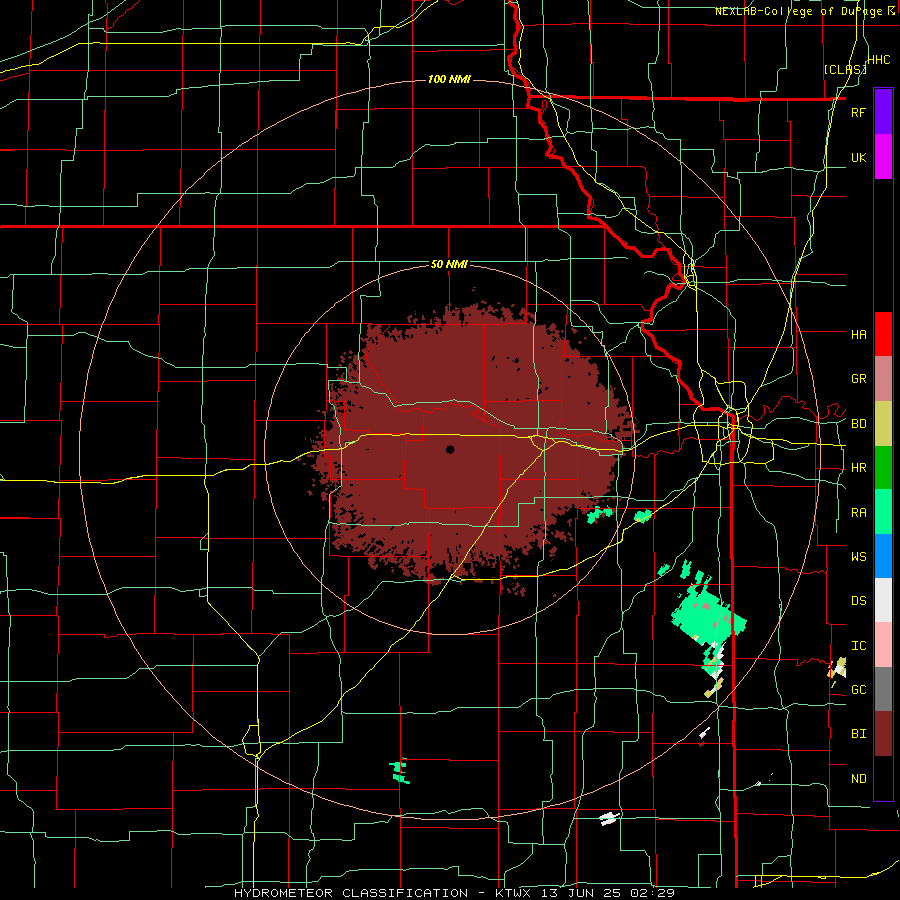This screenshot has height=900, width=900.
Task: Click the 'RA' legend label
Action: click(858, 513)
